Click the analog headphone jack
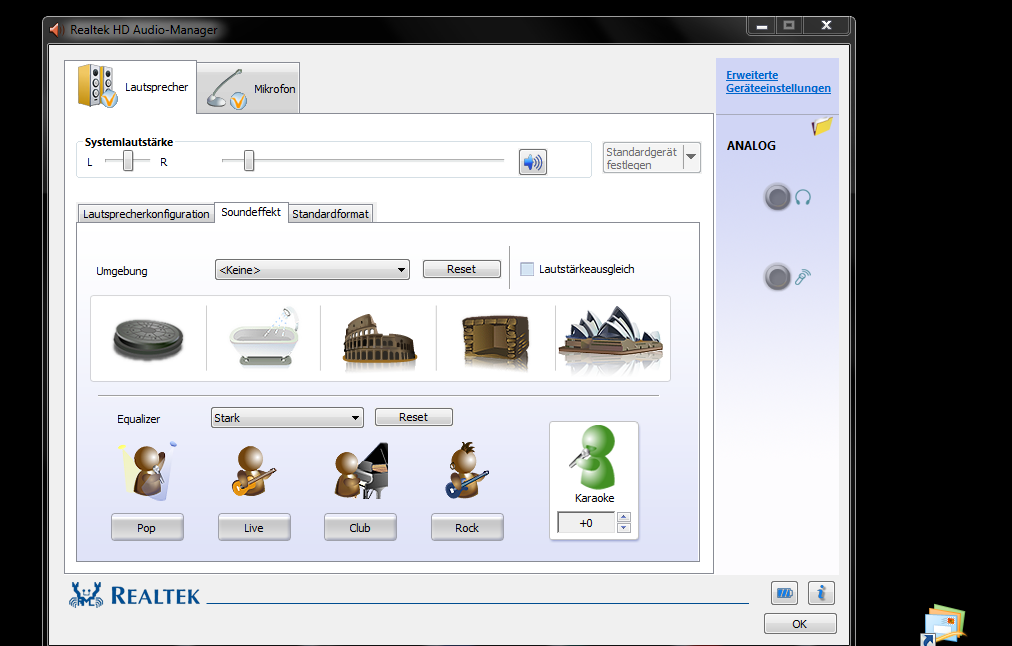This screenshot has width=1012, height=646. point(778,197)
